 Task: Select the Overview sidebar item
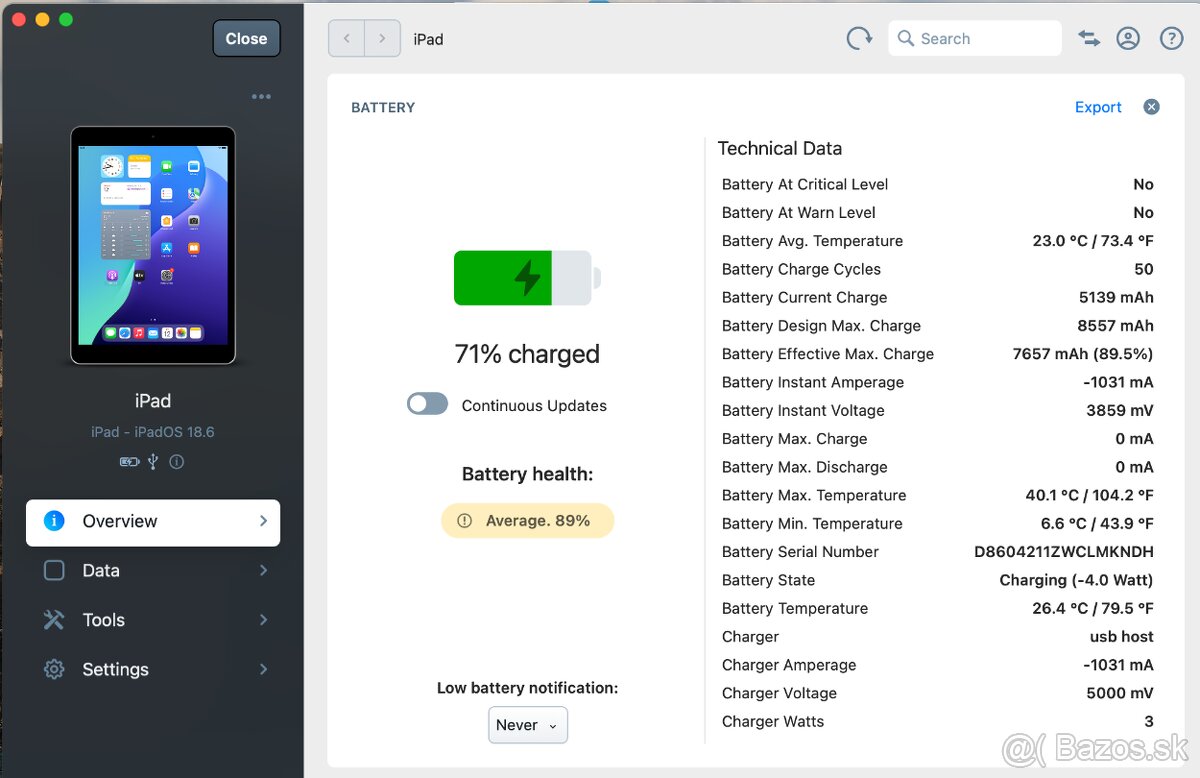tap(153, 522)
